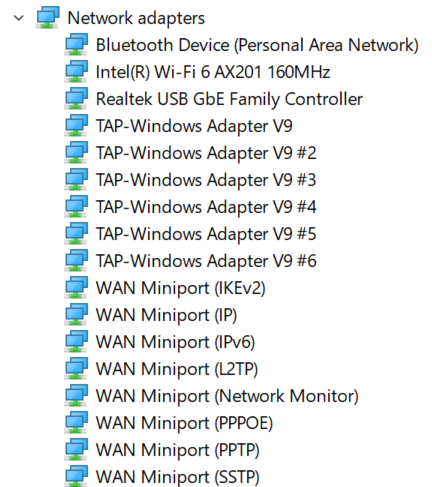Select the first TAP-Windows Adapter V9 entry

coord(194,126)
